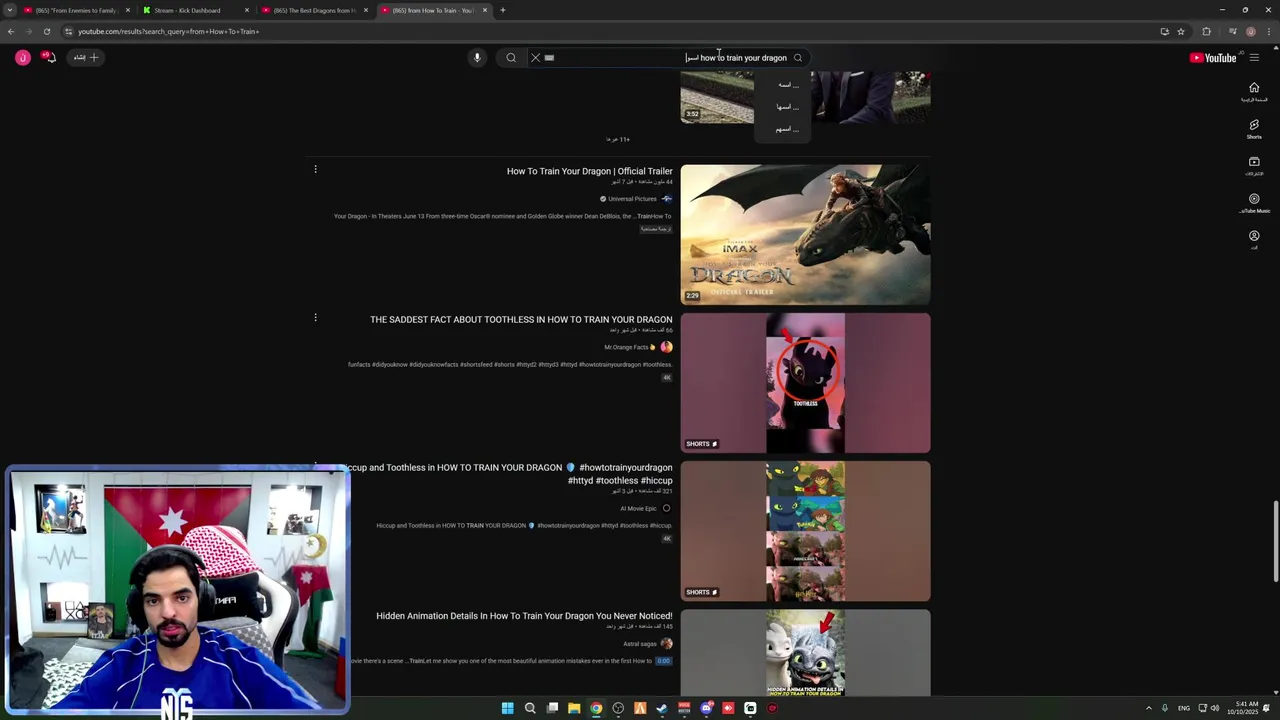
Task: Click the page vertical scrollbar thumb
Action: click(x=1275, y=541)
